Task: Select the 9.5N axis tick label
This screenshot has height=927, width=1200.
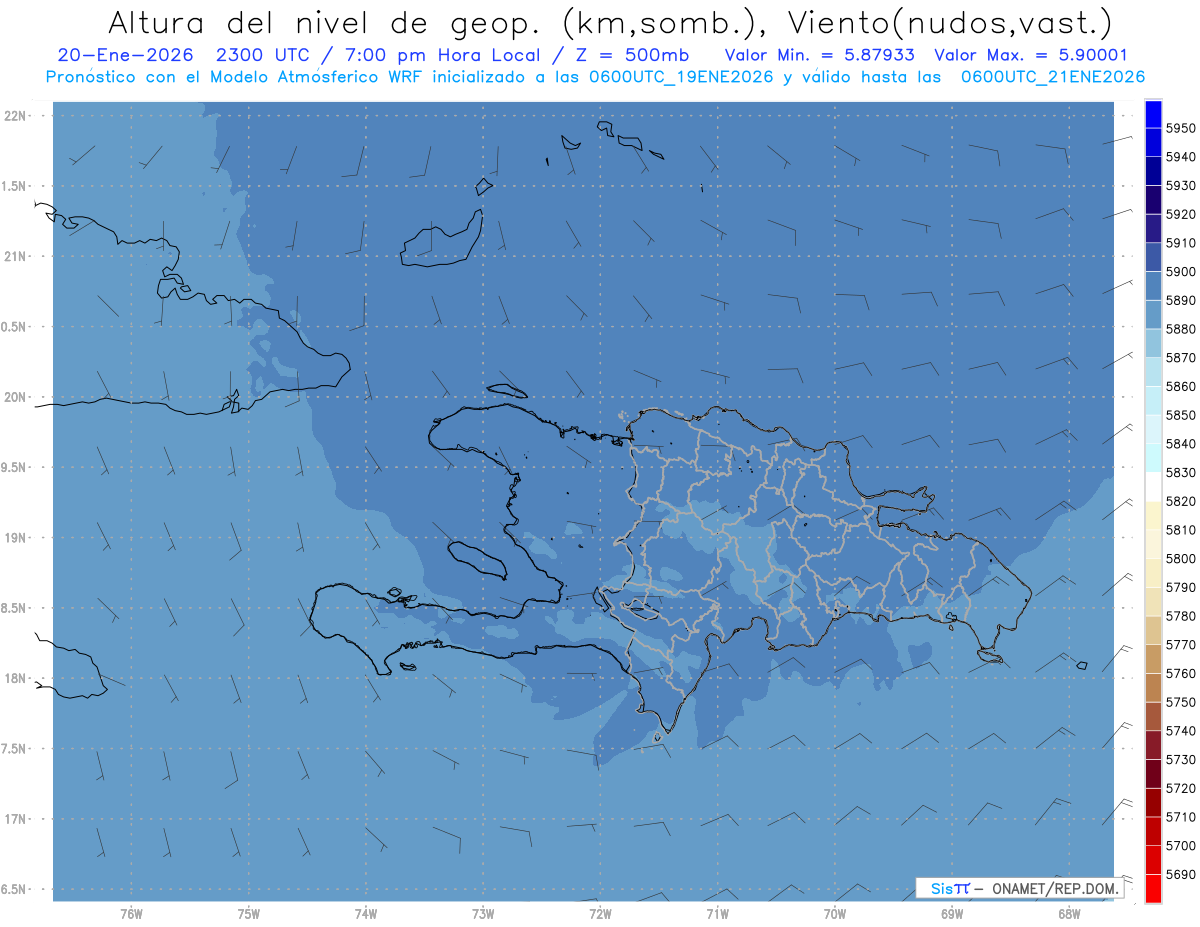Action: (15, 468)
